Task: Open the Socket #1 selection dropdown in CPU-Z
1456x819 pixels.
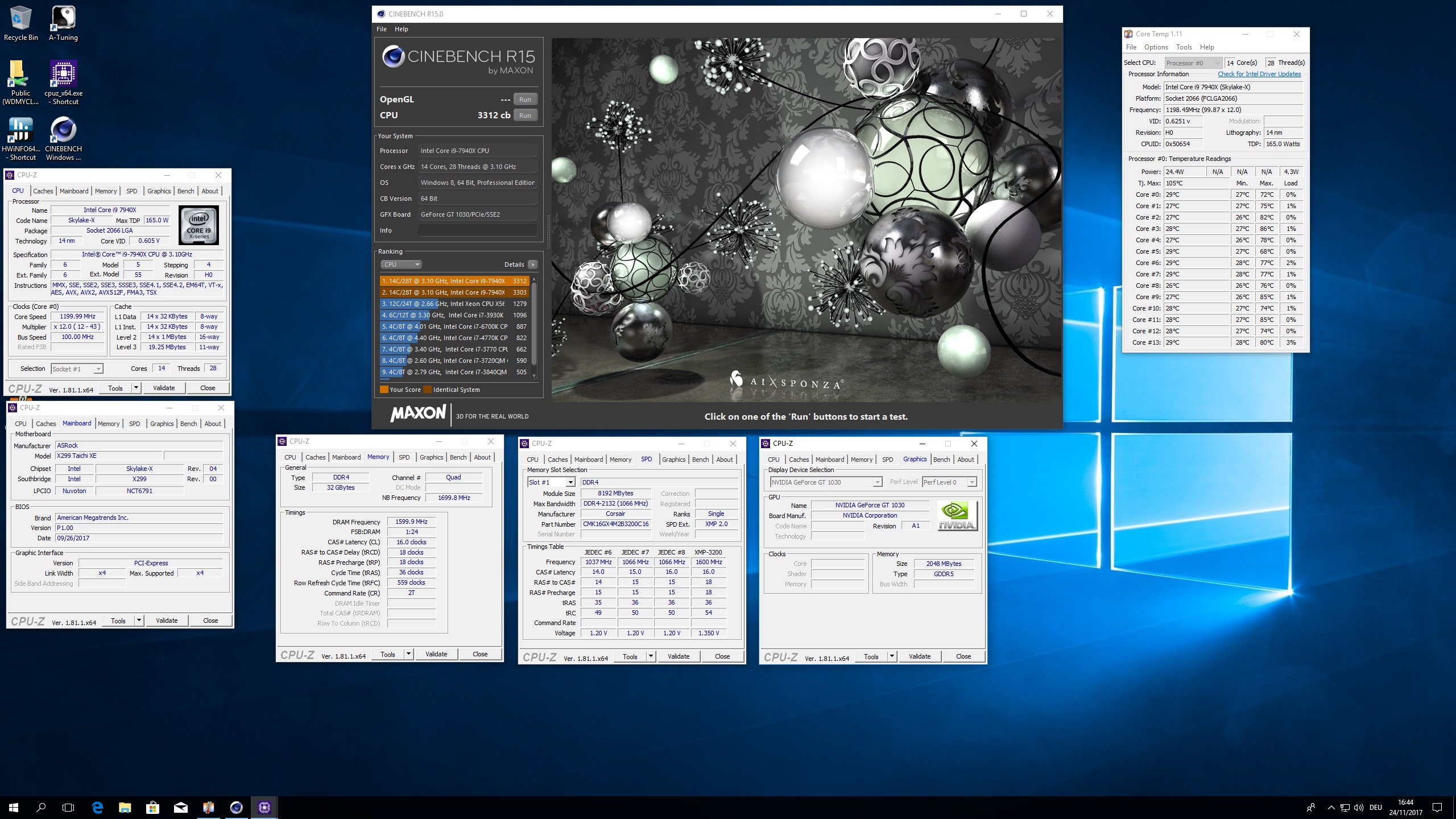Action: (x=77, y=369)
